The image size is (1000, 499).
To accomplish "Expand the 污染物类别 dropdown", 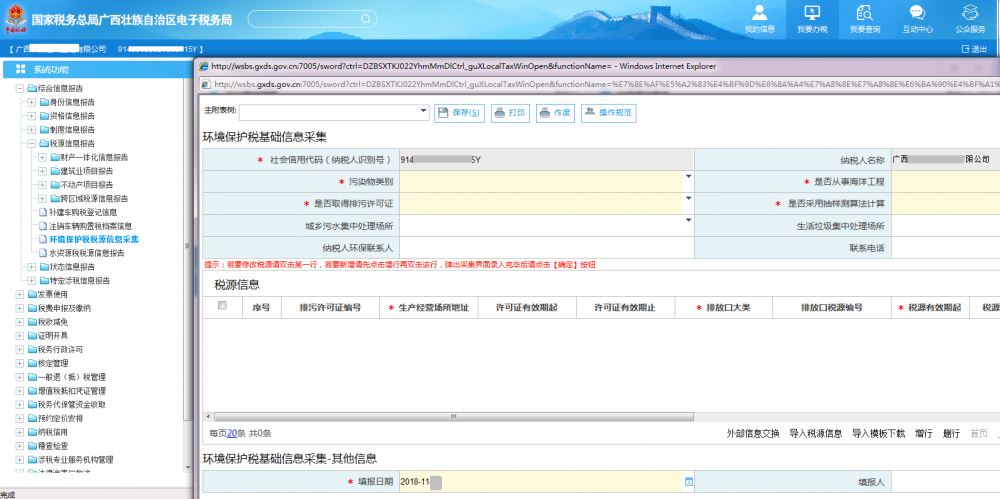I will pyautogui.click(x=688, y=178).
